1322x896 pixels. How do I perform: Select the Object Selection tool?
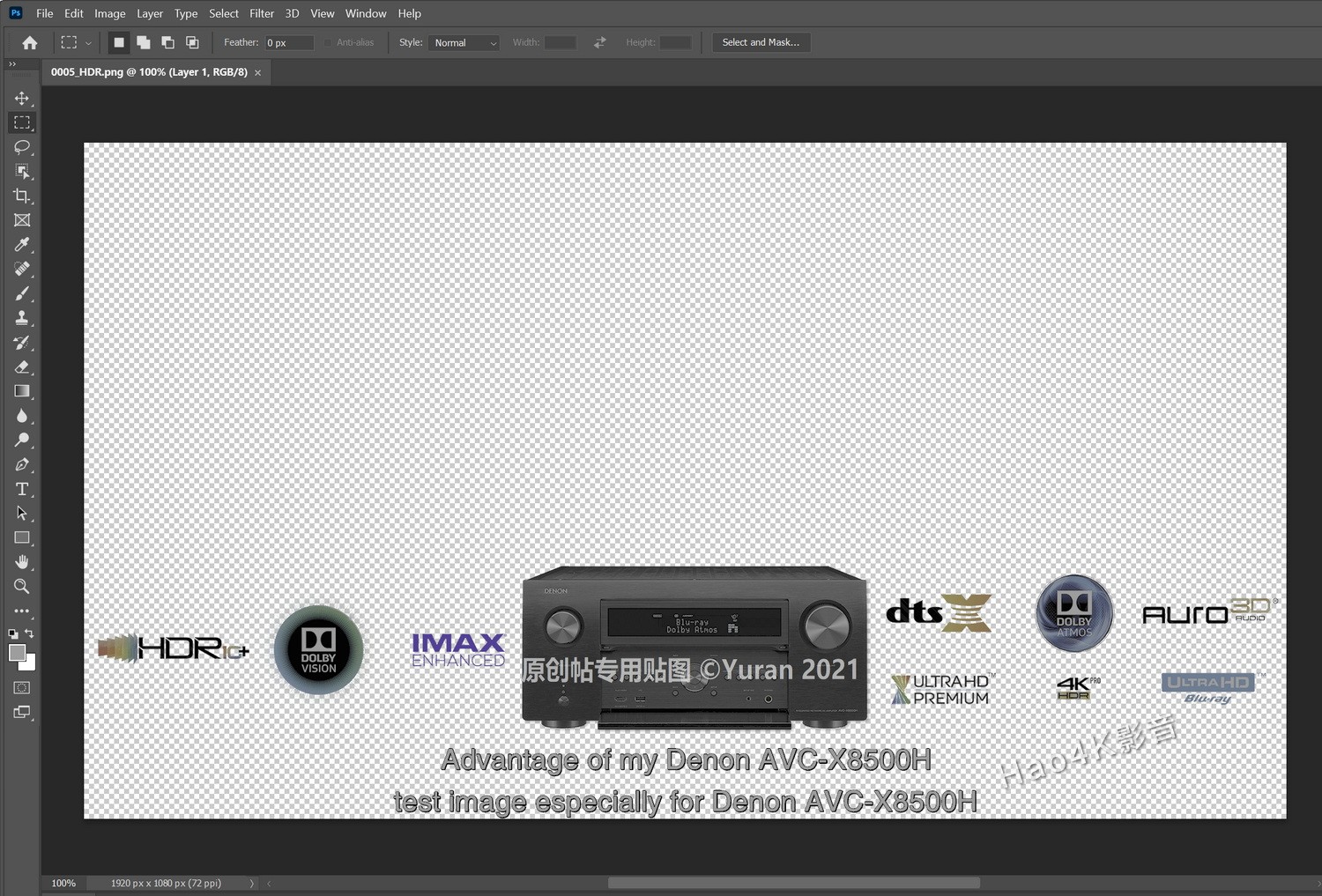tap(22, 171)
